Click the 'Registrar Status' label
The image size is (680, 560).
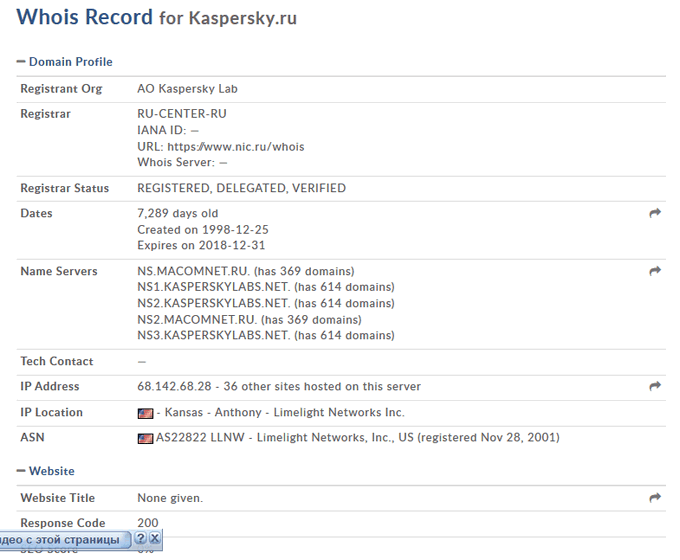tap(65, 188)
